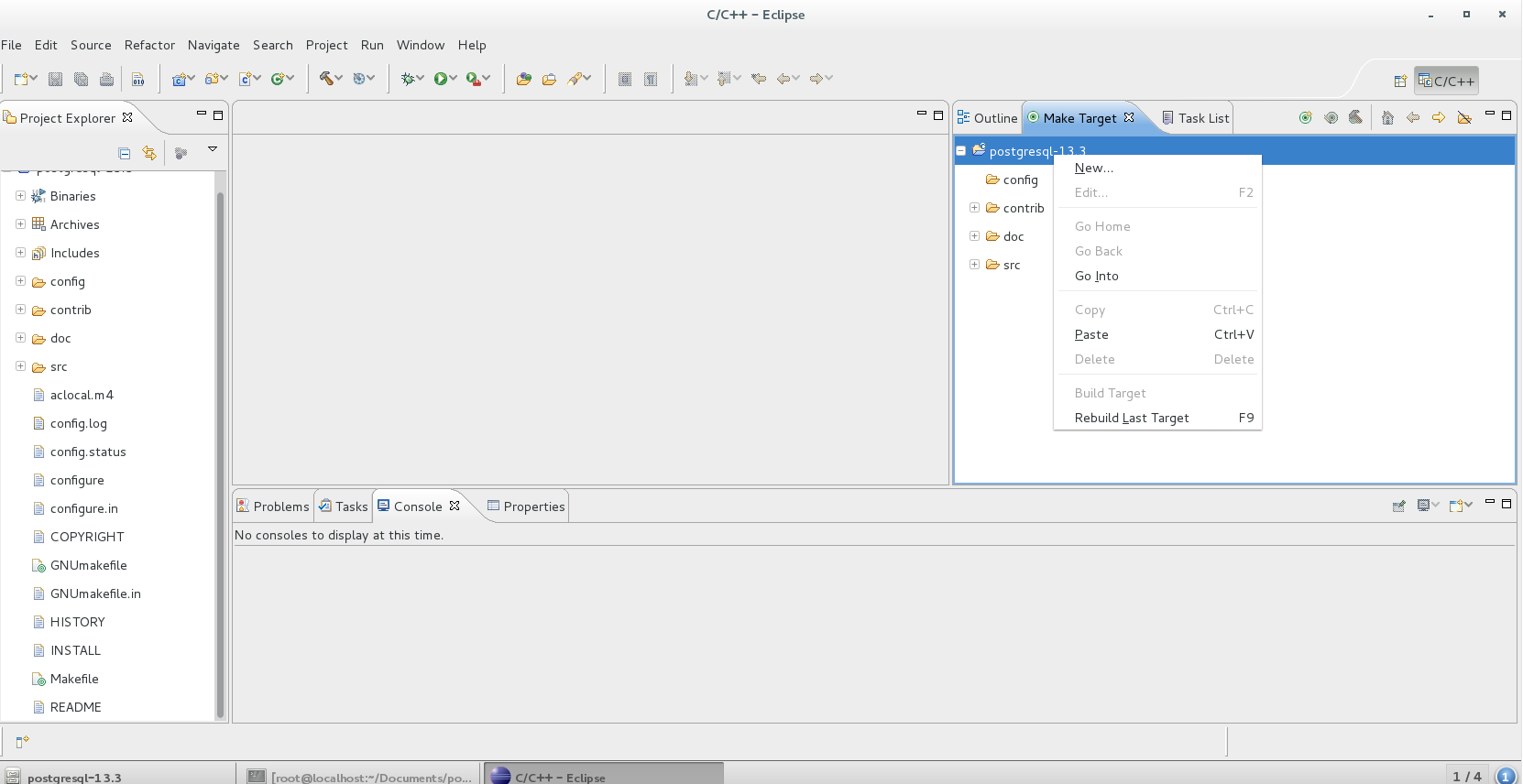This screenshot has width=1523, height=784.
Task: Select the C/C++ perspective button
Action: click(x=1446, y=81)
